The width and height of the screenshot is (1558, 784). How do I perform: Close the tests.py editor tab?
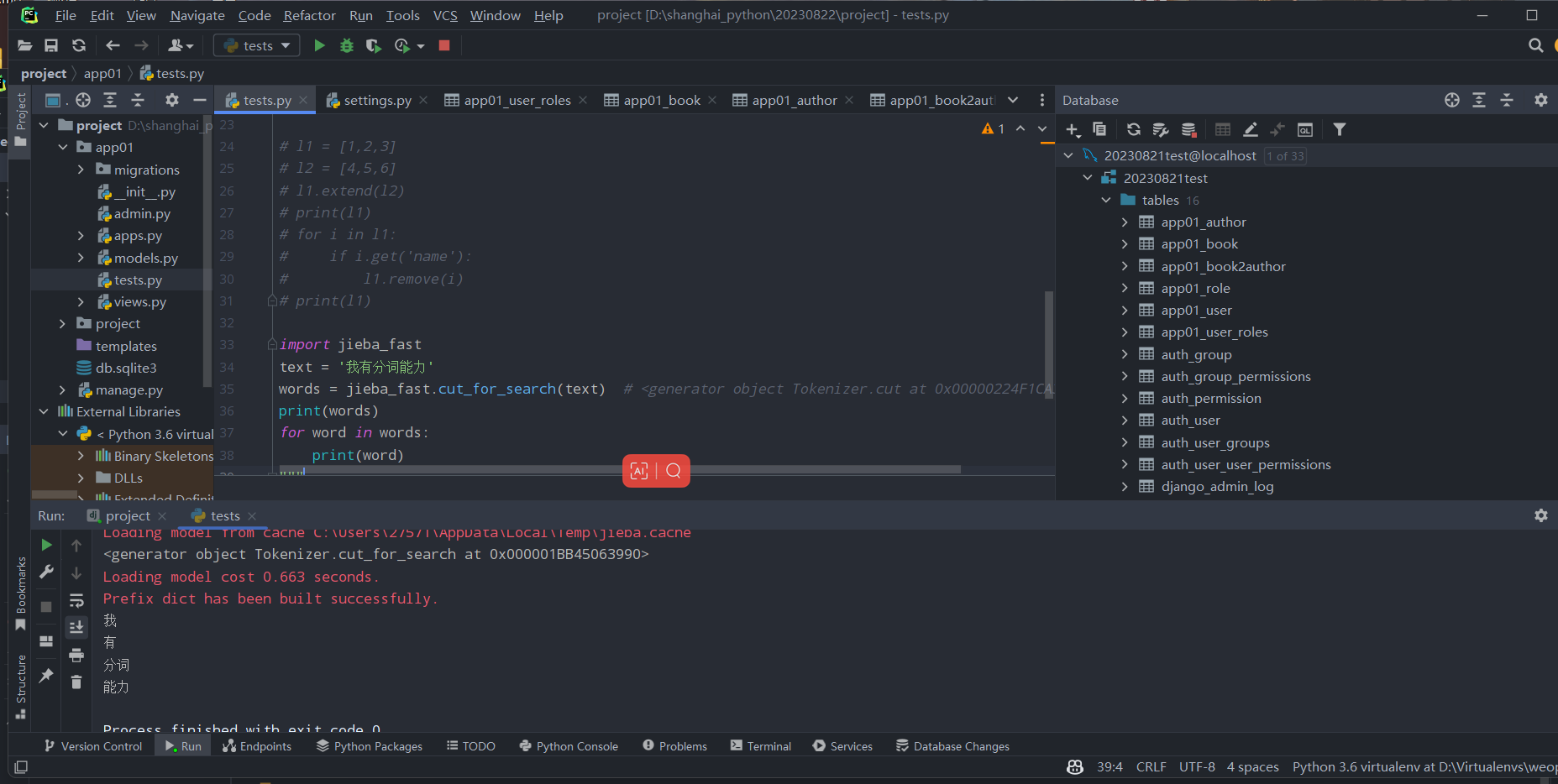(x=303, y=100)
